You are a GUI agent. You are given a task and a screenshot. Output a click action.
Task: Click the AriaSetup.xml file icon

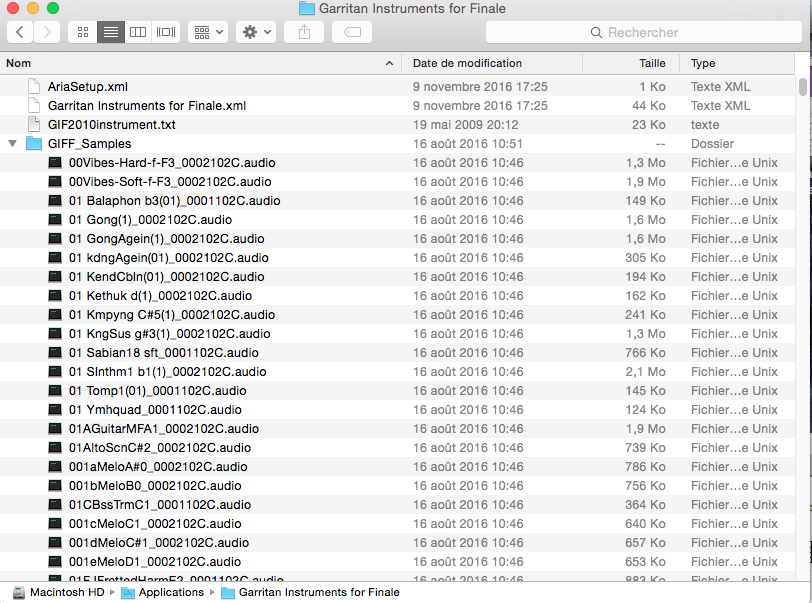[x=34, y=87]
